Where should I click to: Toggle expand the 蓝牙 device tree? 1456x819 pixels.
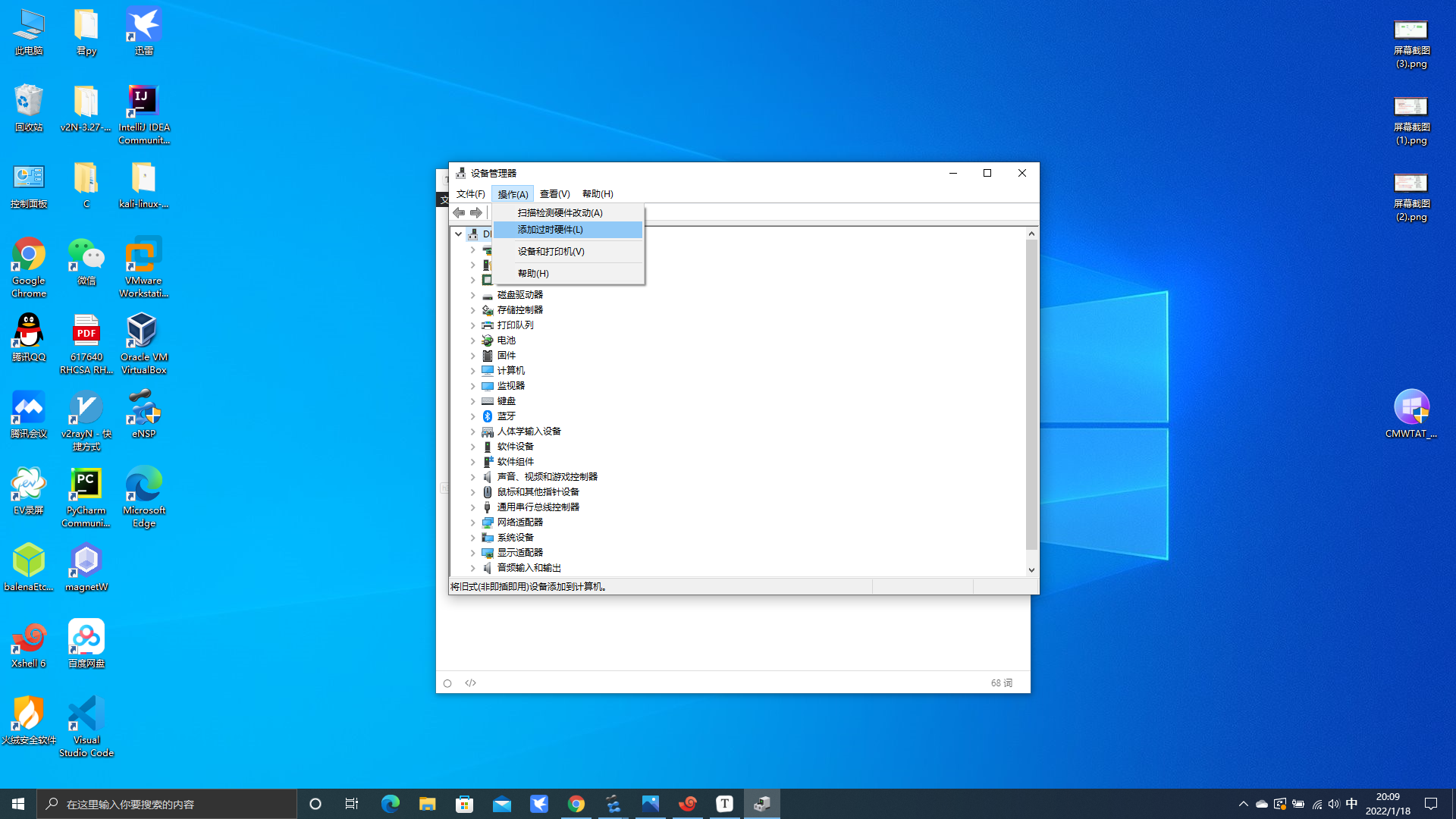pos(472,416)
